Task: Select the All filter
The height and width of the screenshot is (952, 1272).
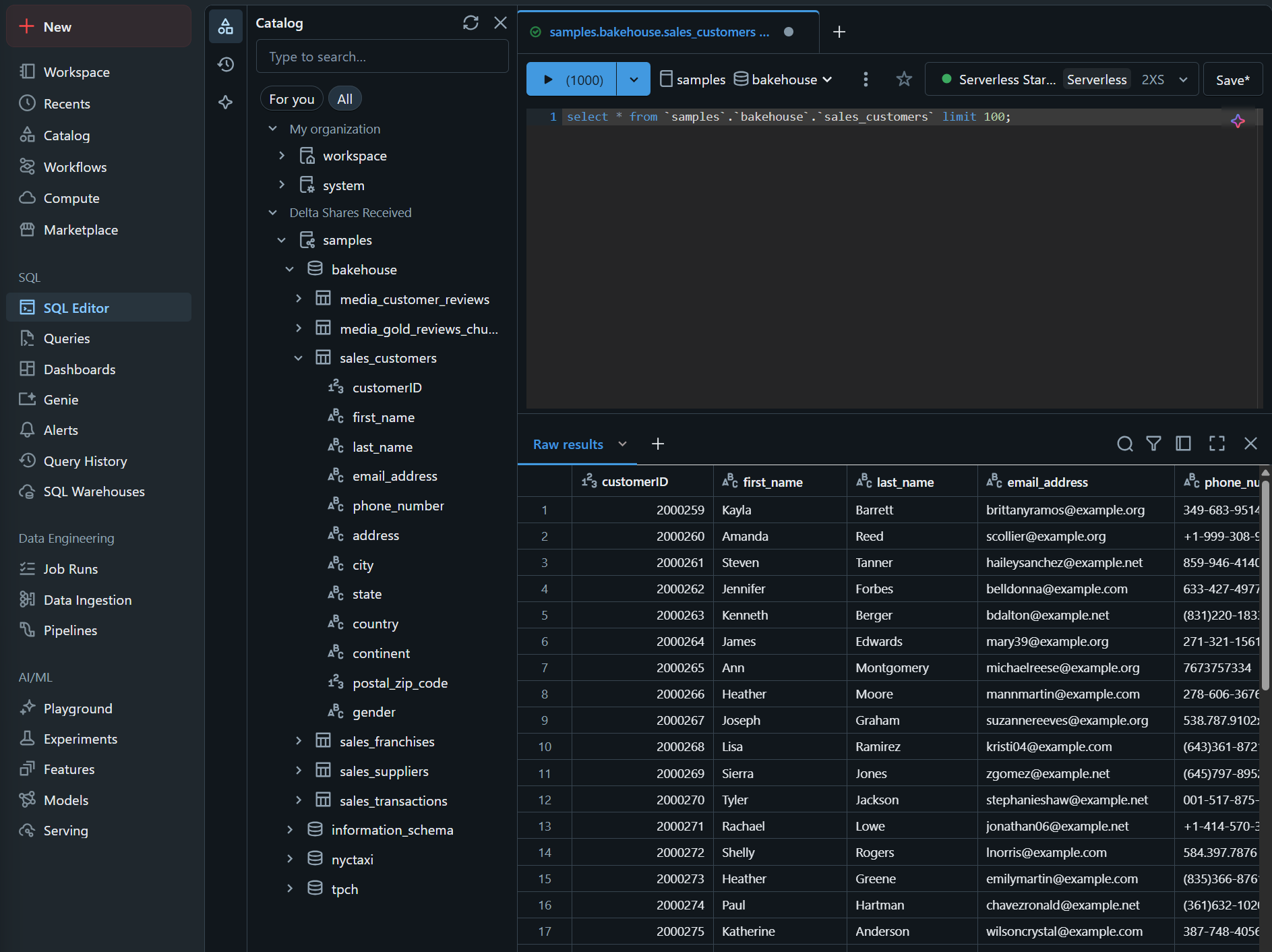Action: pos(344,99)
